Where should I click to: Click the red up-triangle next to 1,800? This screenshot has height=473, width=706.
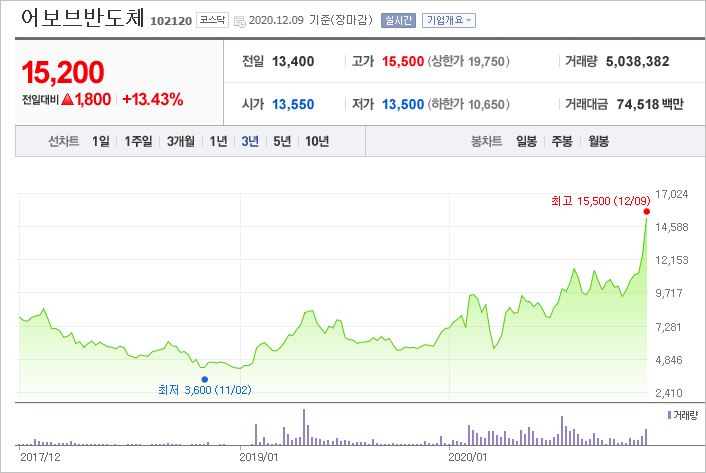[68, 99]
